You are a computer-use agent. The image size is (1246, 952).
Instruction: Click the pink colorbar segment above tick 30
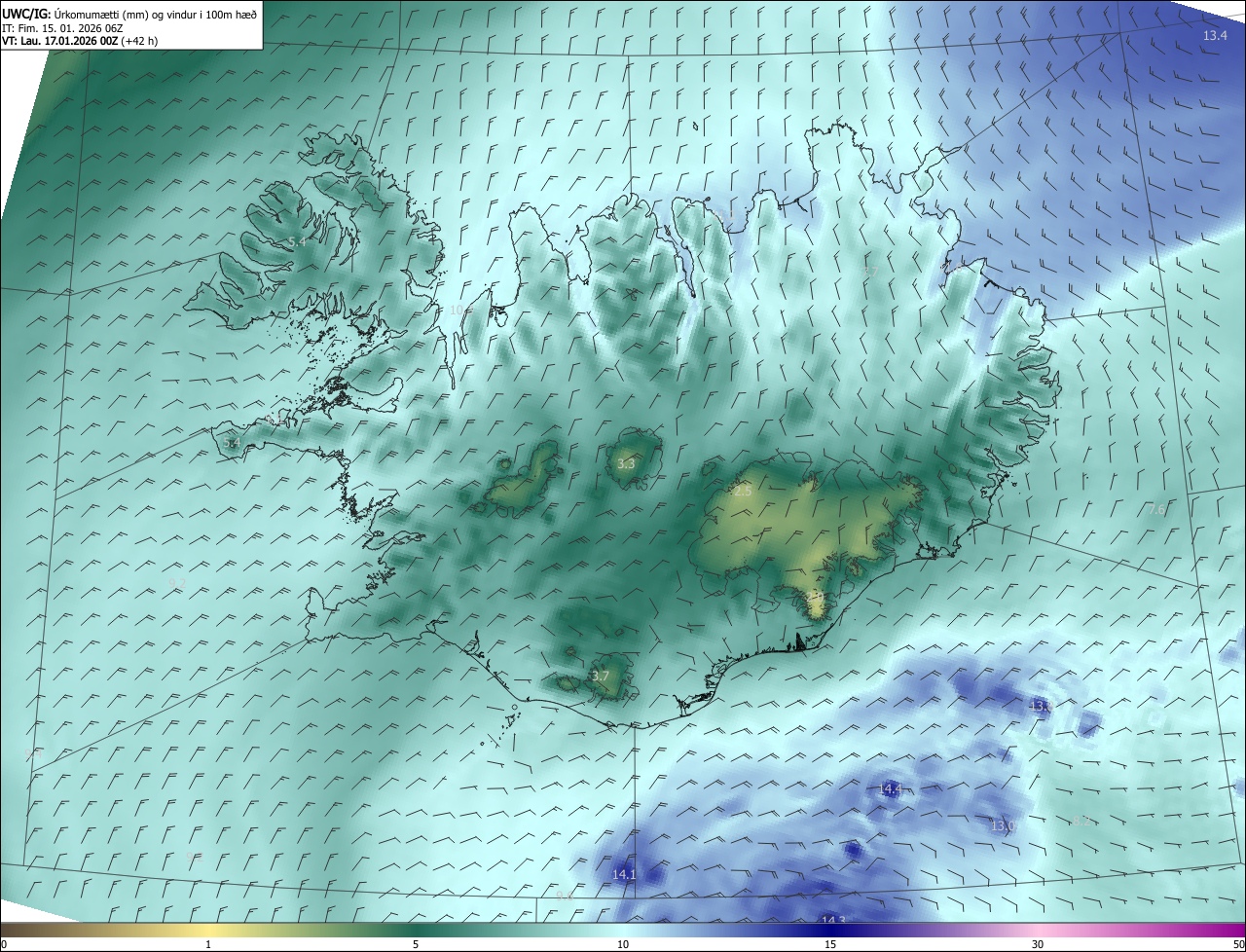pos(1038,931)
